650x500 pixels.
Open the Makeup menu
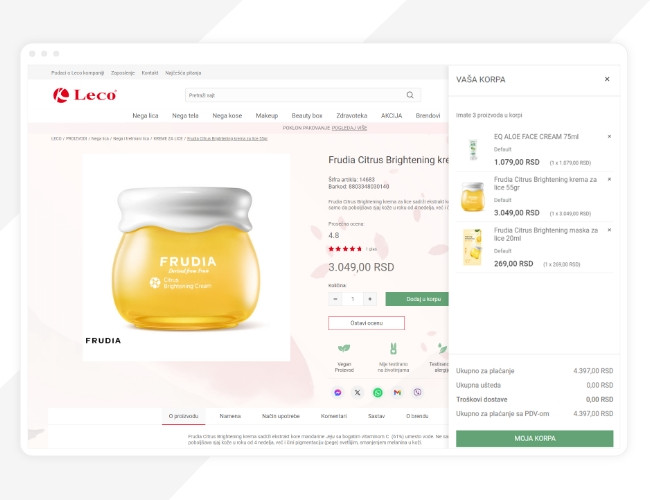coord(267,116)
